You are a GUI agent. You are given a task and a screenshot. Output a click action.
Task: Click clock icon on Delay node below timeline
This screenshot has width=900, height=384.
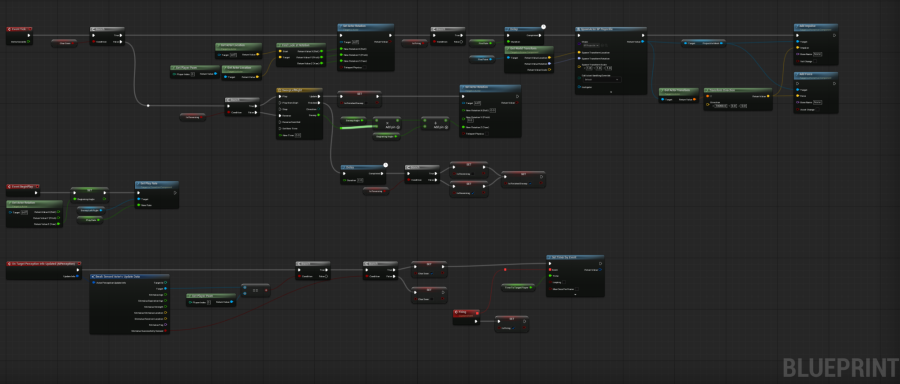pyautogui.click(x=386, y=165)
